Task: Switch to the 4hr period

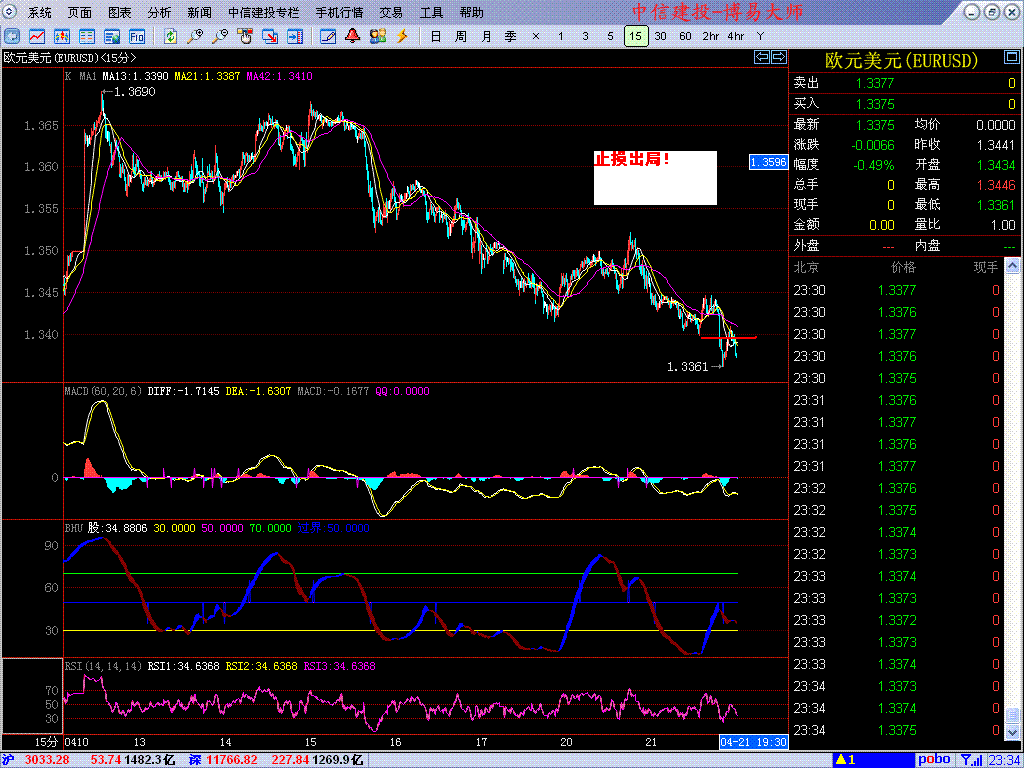Action: pyautogui.click(x=736, y=36)
